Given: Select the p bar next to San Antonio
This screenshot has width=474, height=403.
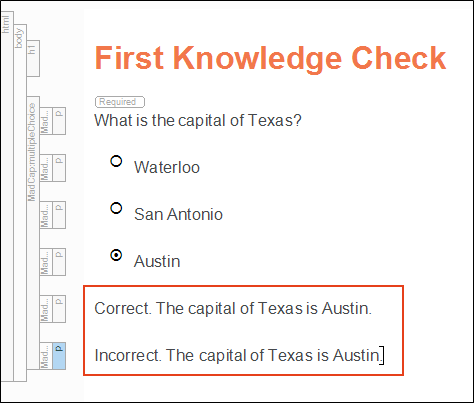Looking at the screenshot, I should [59, 215].
